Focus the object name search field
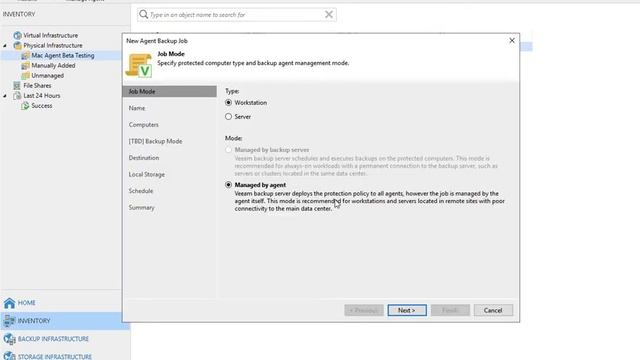Screen dimensions: 640x360 pyautogui.click(x=236, y=15)
